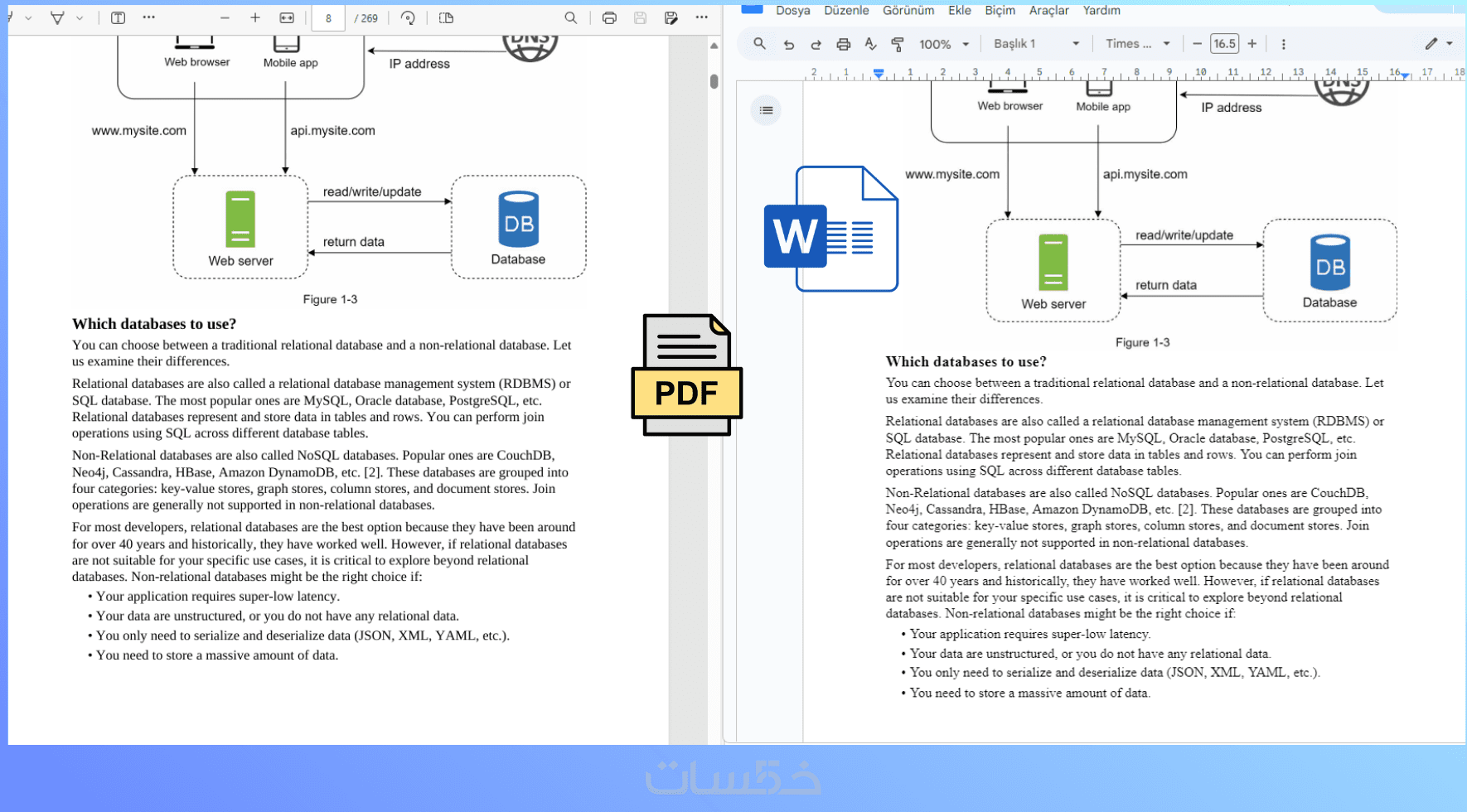The image size is (1467, 812).
Task: Run spelling and grammar check in Docs
Action: 870,44
